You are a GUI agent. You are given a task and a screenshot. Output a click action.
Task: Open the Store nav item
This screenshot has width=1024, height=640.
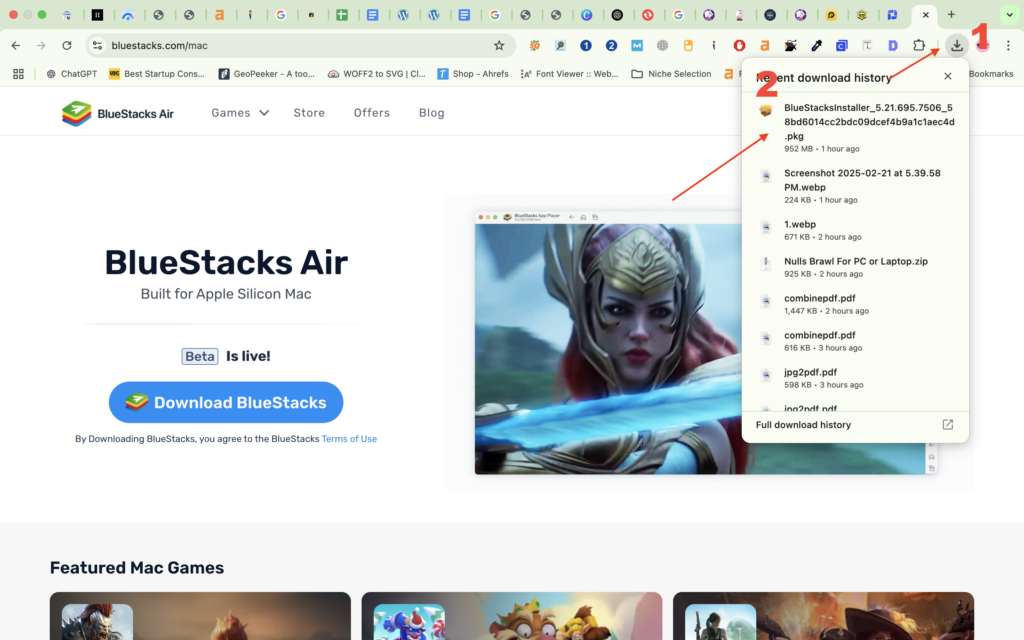tap(309, 113)
